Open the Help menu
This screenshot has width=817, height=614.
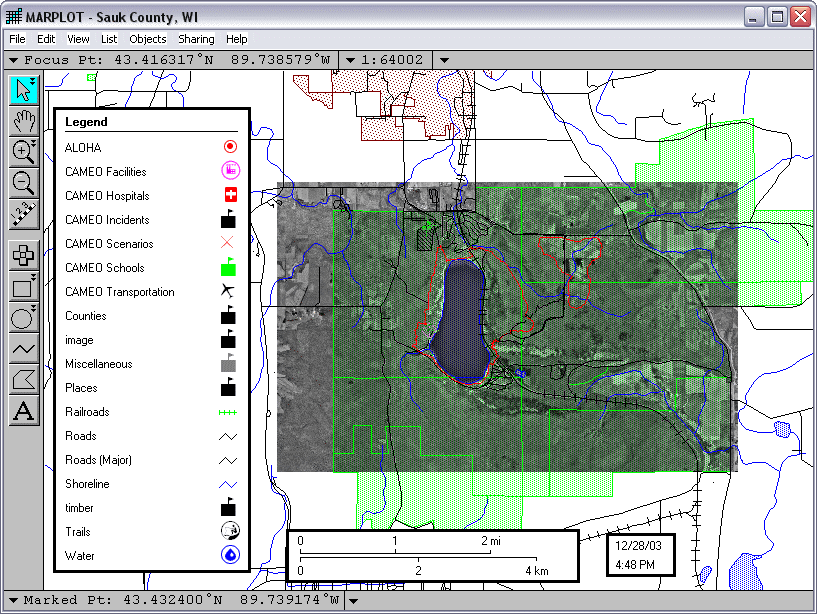[237, 39]
